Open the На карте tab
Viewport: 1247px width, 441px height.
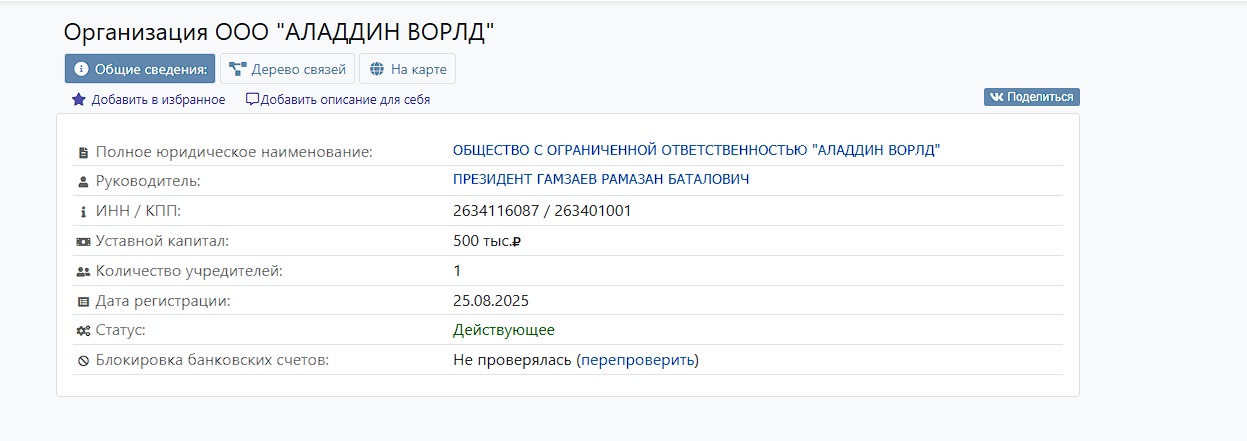coord(408,69)
